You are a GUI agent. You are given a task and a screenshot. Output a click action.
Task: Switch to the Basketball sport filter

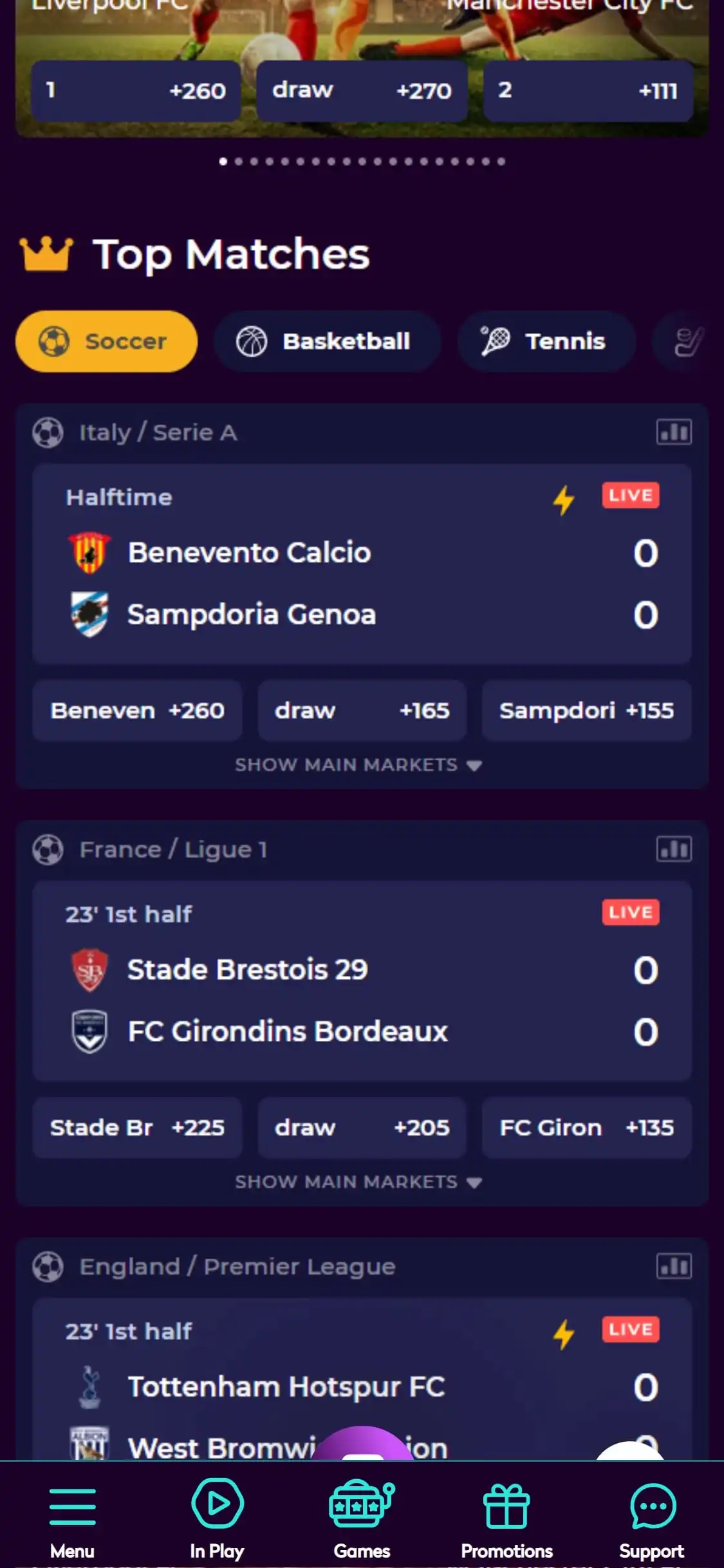pos(327,341)
